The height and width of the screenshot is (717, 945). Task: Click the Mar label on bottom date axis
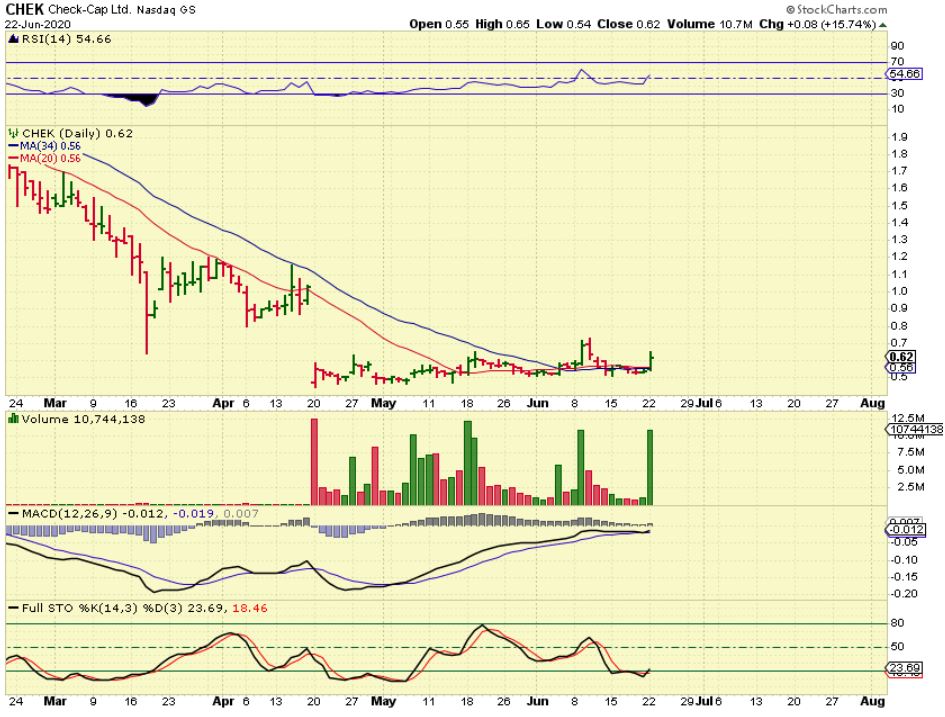55,701
